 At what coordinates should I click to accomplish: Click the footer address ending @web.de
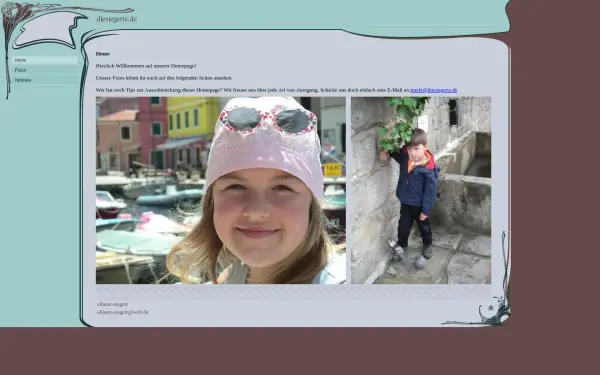click(x=122, y=312)
